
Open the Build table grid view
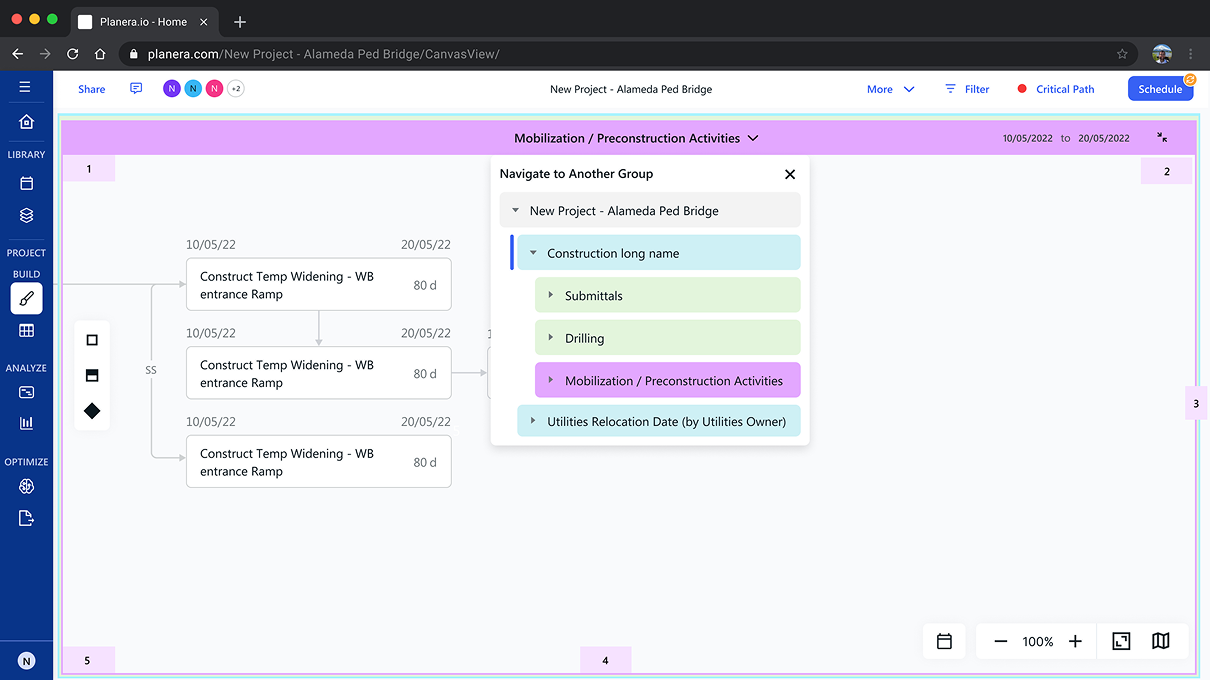(x=26, y=330)
